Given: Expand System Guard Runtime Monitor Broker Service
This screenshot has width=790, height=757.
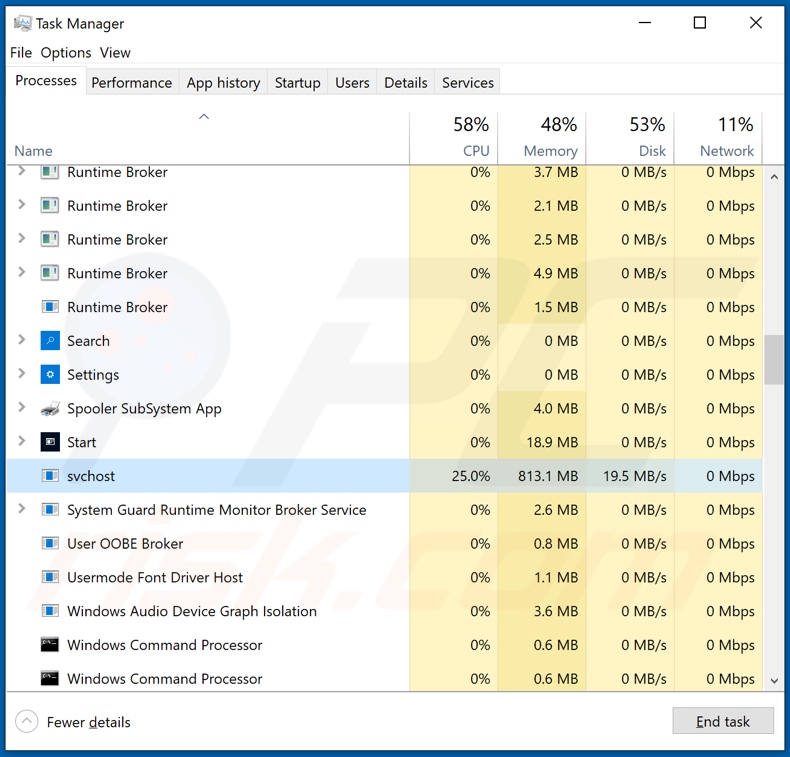Looking at the screenshot, I should 22,510.
